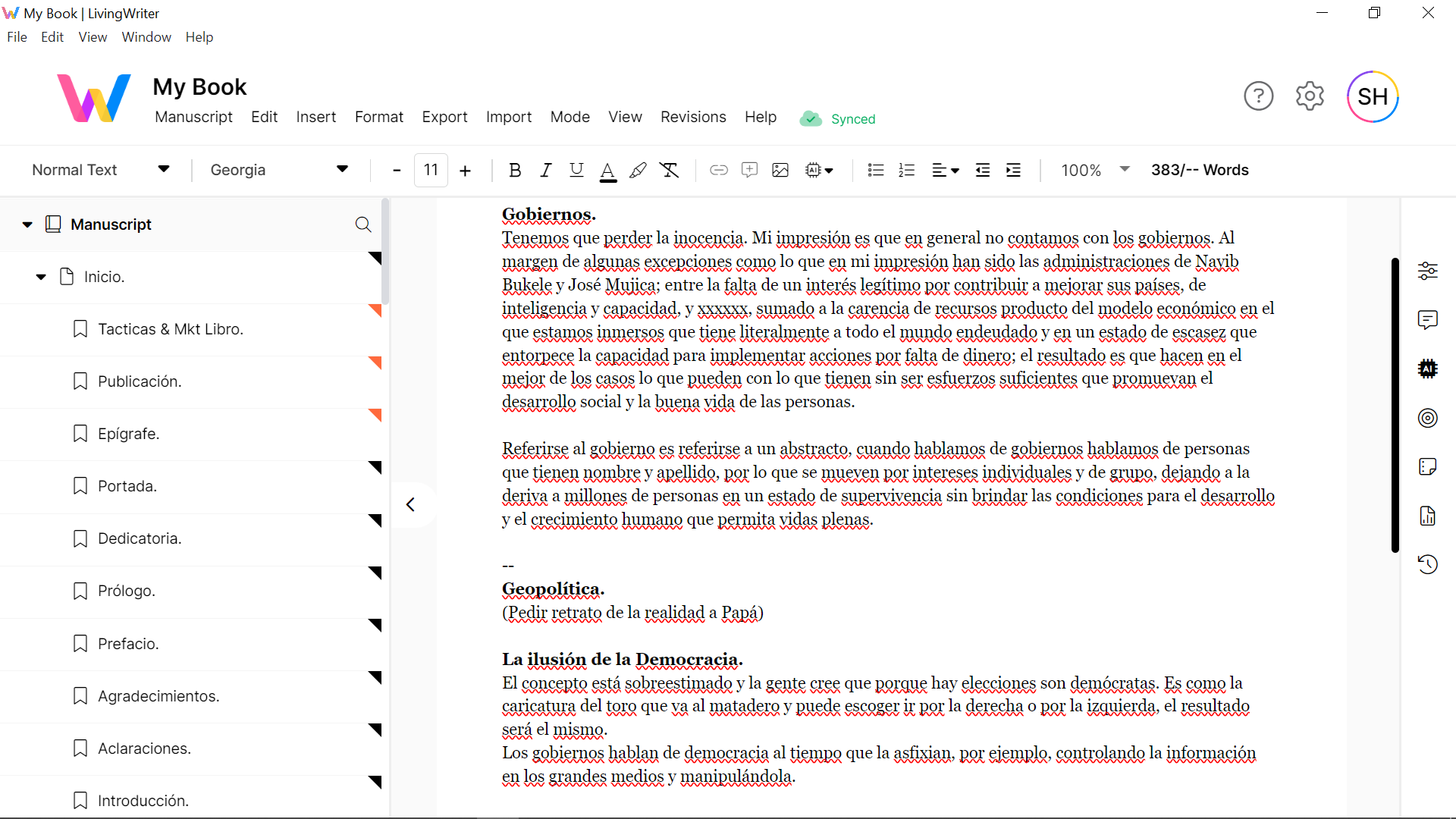1456x819 pixels.
Task: Select the highlighter tool
Action: pyautogui.click(x=639, y=170)
